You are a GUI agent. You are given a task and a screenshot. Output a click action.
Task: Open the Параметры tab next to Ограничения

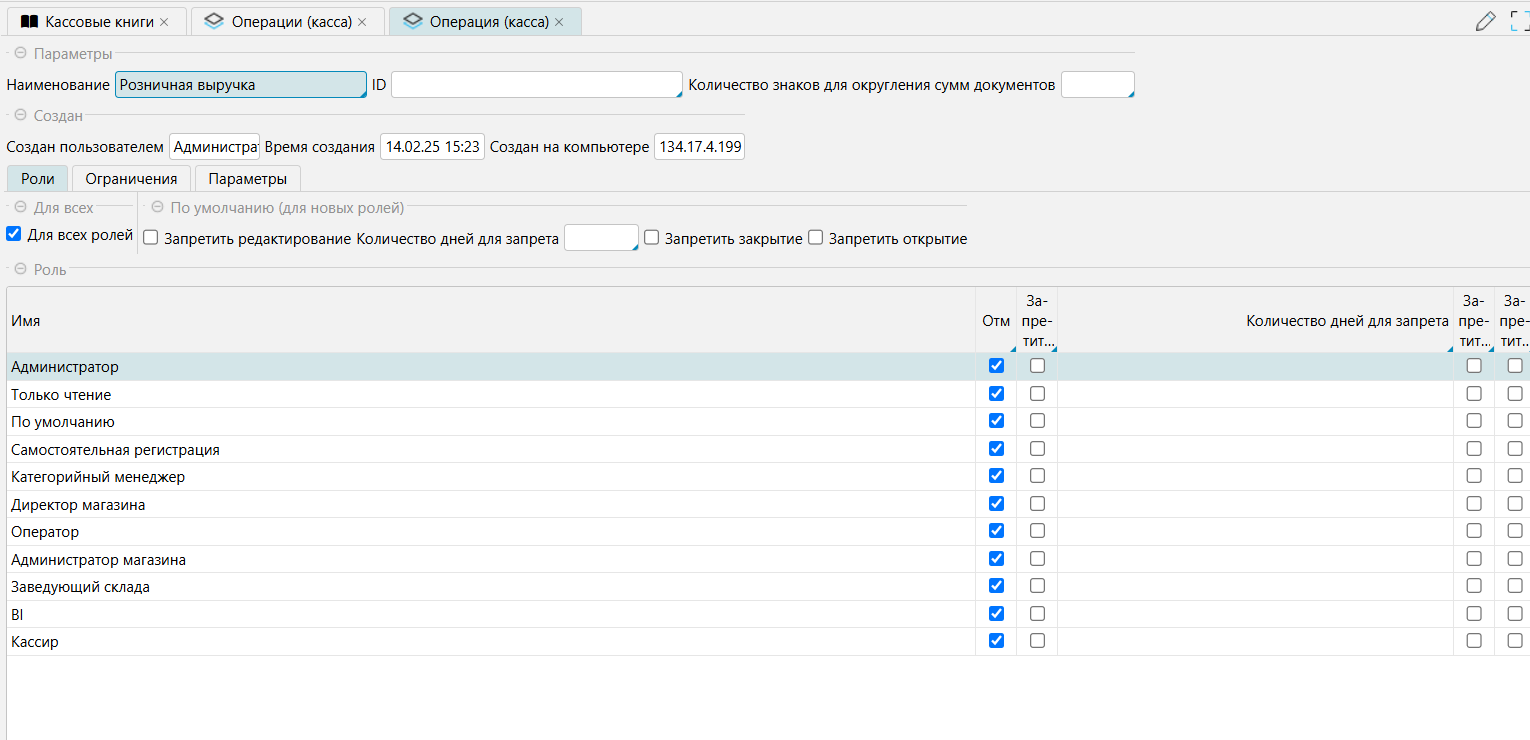[x=248, y=179]
